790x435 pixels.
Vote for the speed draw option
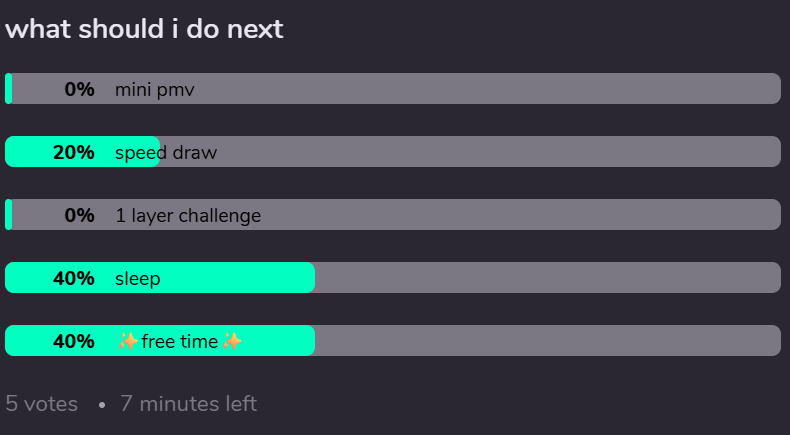click(393, 152)
